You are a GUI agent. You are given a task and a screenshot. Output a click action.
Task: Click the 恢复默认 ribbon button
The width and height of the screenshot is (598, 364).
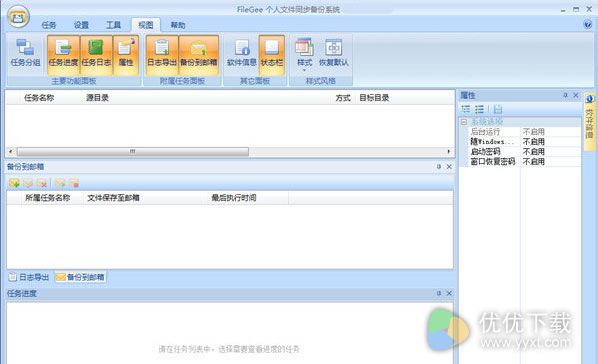(334, 54)
